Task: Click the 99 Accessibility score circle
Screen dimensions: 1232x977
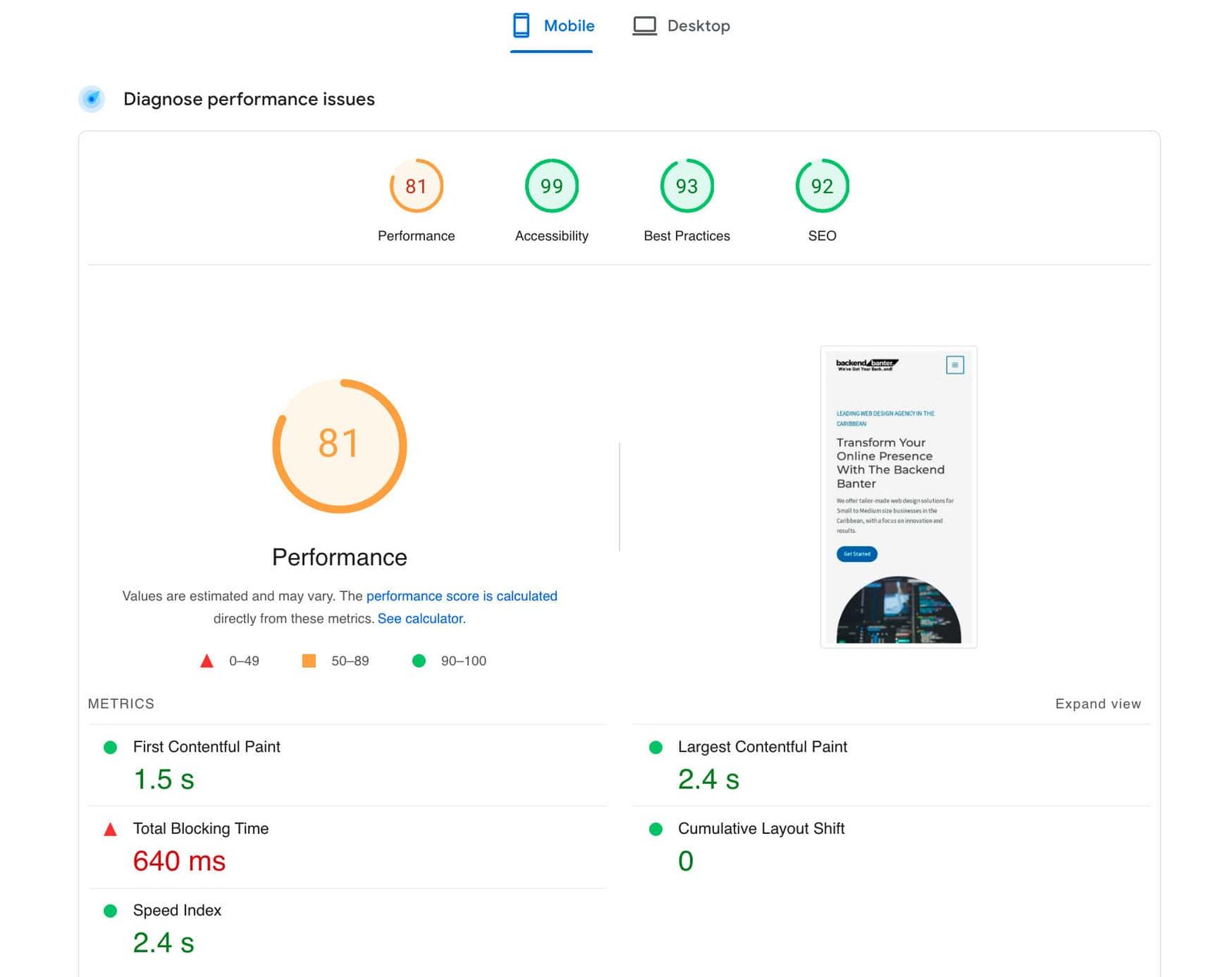Action: (551, 186)
